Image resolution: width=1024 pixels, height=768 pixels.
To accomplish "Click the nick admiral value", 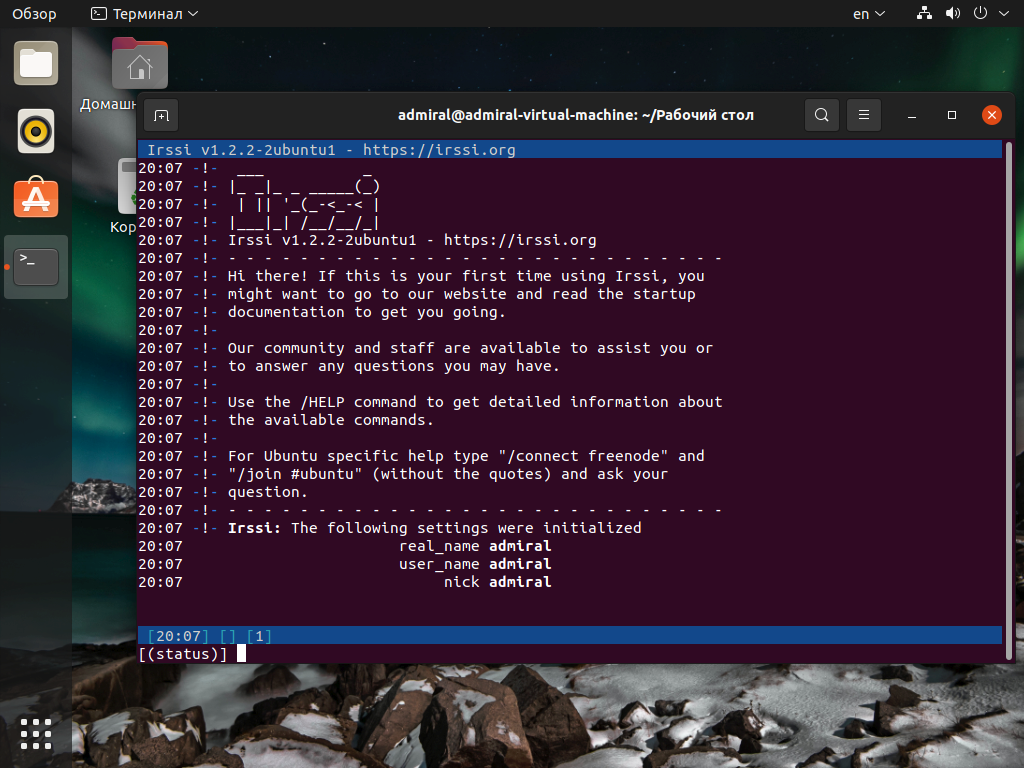I will click(x=520, y=582).
